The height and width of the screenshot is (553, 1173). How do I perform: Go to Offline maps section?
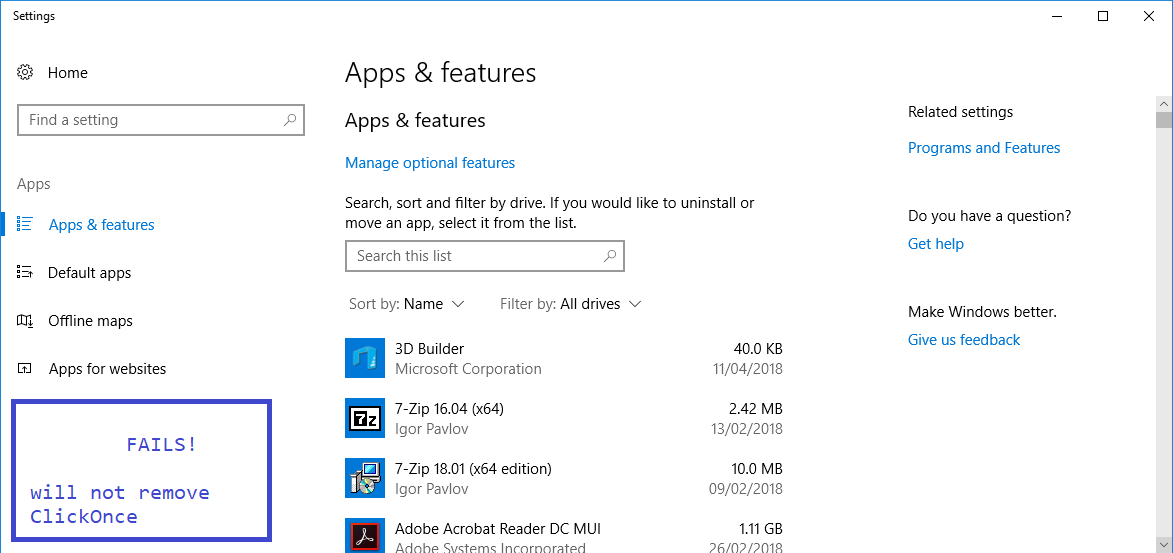click(x=91, y=321)
